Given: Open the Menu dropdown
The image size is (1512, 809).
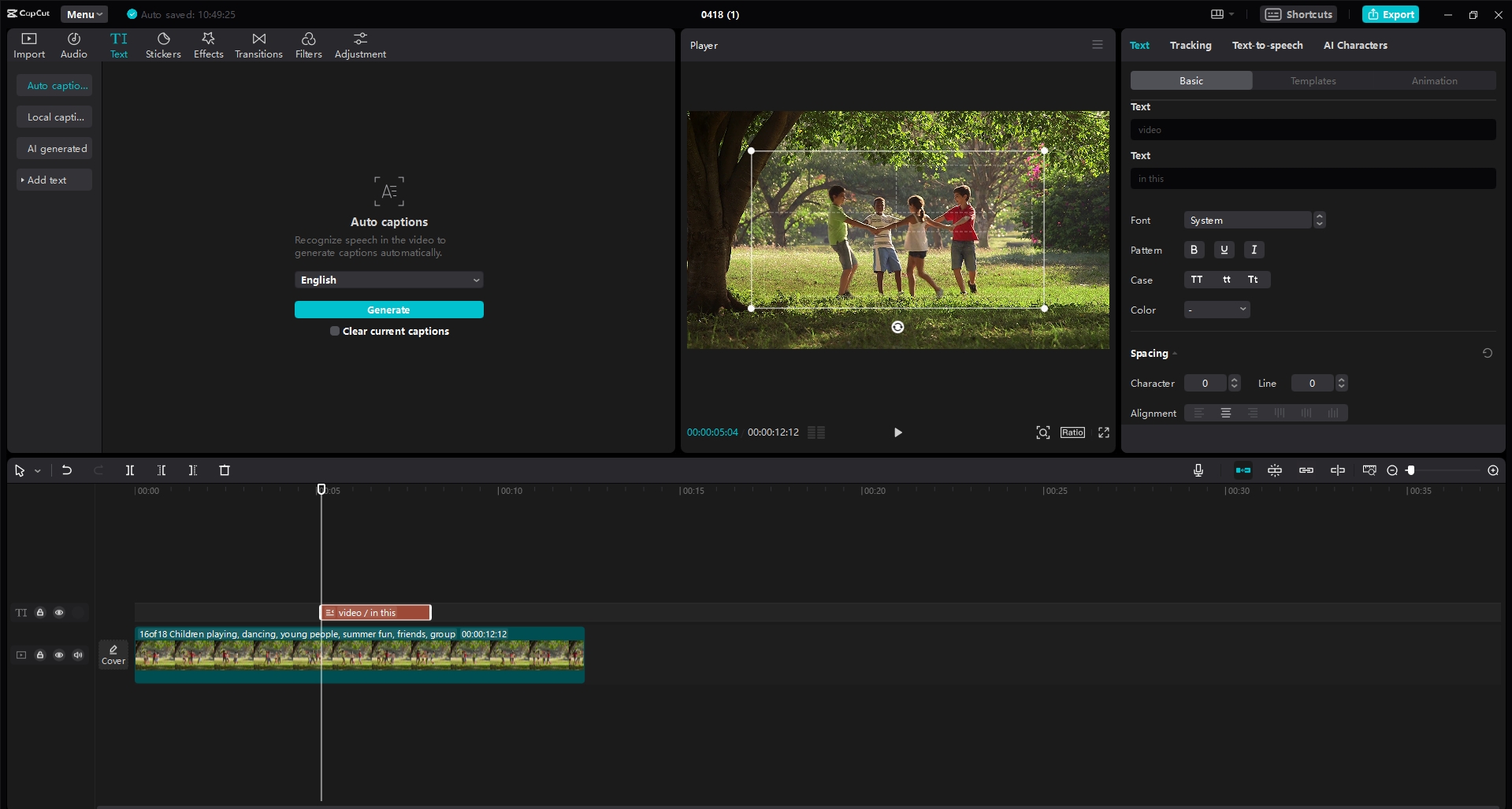Looking at the screenshot, I should tap(84, 14).
